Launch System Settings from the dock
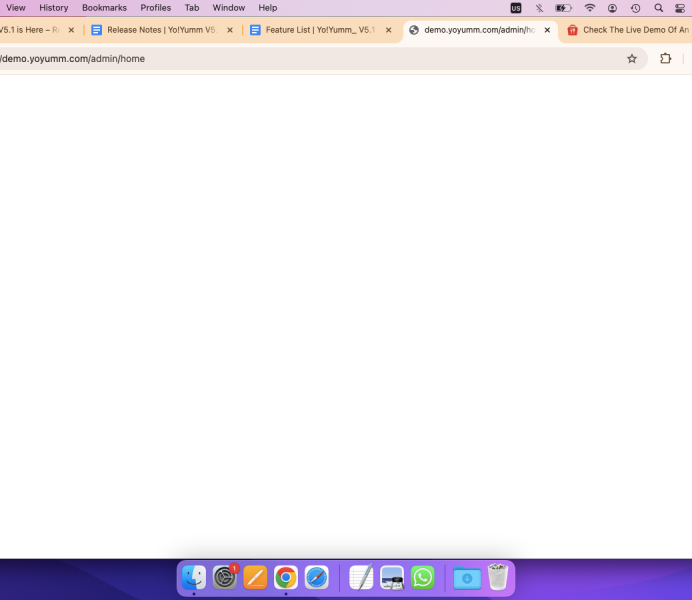This screenshot has width=692, height=600. tap(225, 577)
